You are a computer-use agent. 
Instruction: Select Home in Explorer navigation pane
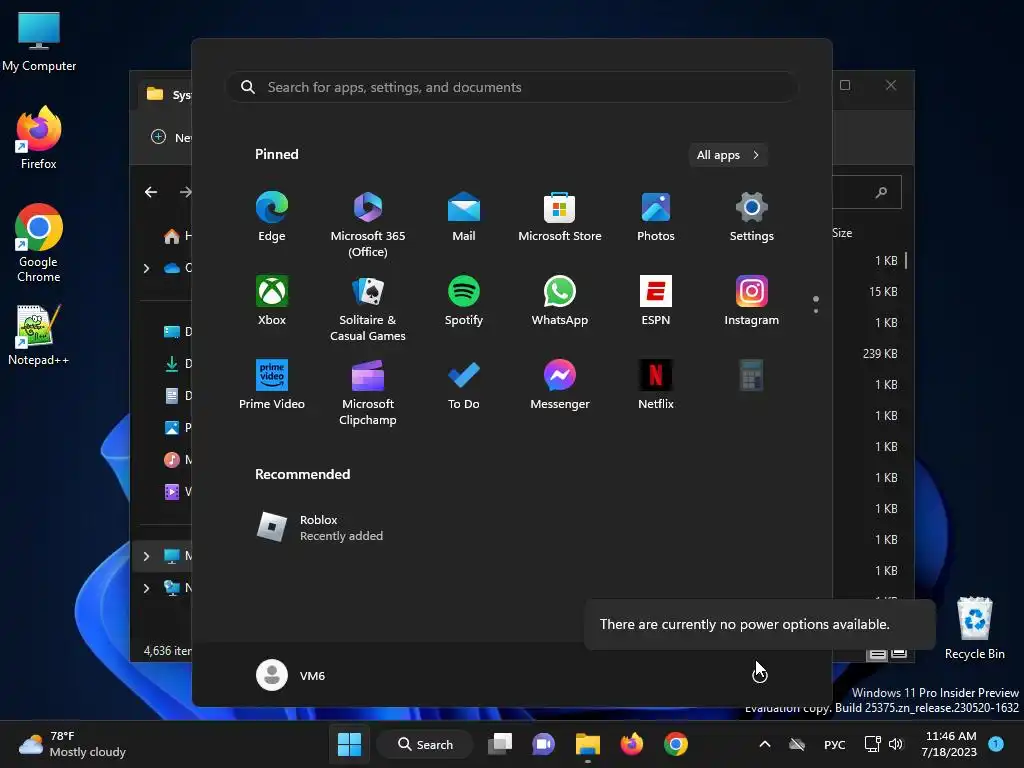point(176,236)
